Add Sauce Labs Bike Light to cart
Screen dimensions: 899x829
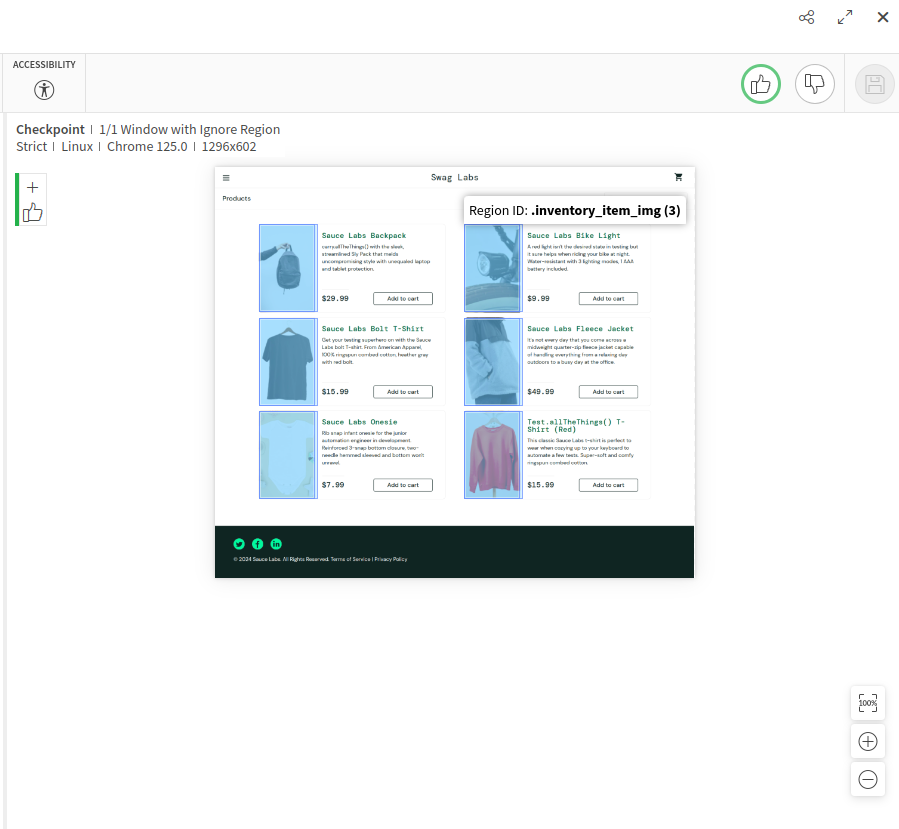coord(608,299)
